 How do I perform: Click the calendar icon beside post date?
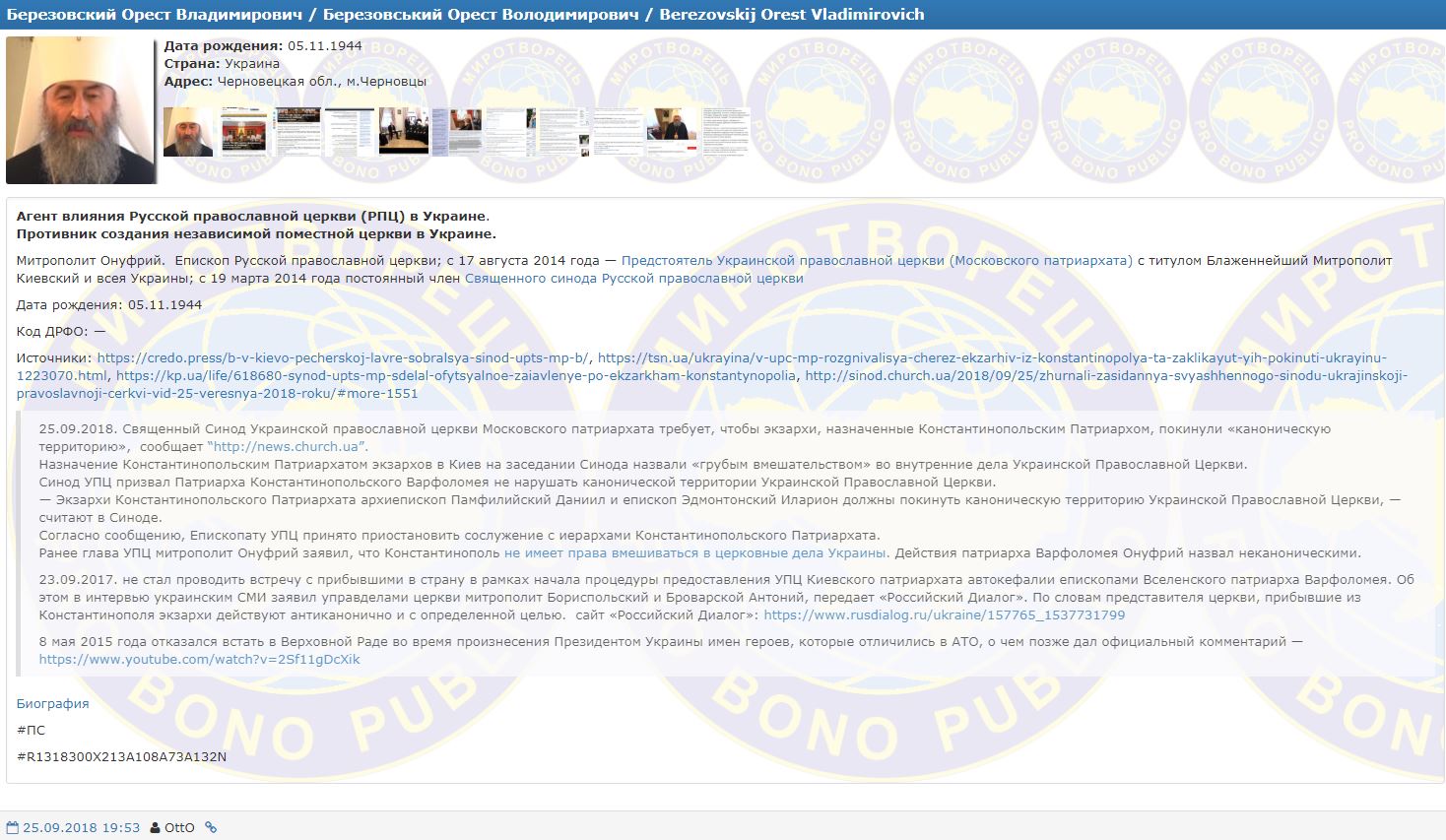[13, 828]
